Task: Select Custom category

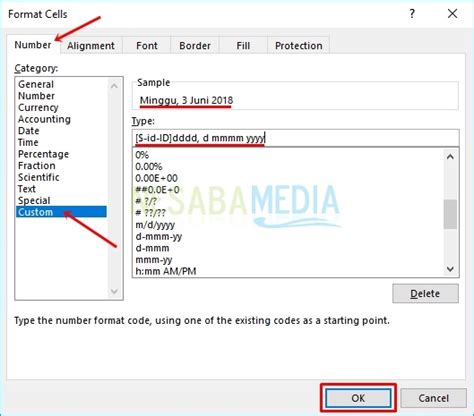Action: (61, 212)
